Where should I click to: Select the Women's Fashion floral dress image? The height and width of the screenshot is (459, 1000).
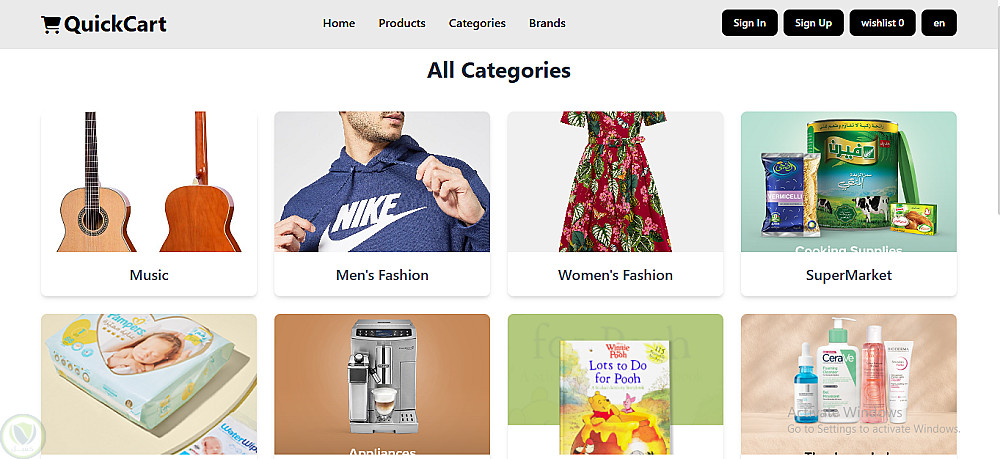(x=615, y=181)
